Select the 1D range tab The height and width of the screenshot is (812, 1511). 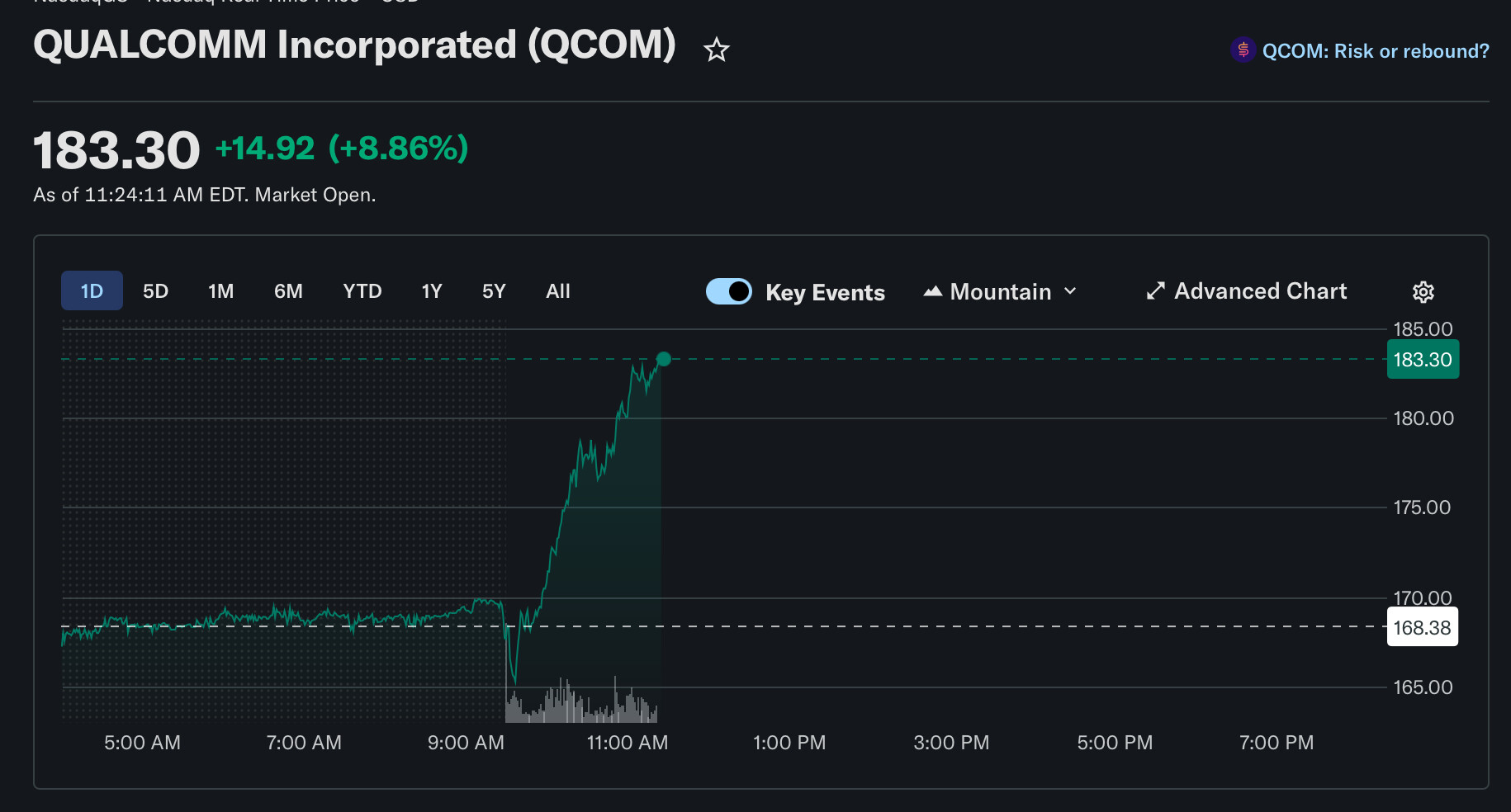[x=92, y=290]
